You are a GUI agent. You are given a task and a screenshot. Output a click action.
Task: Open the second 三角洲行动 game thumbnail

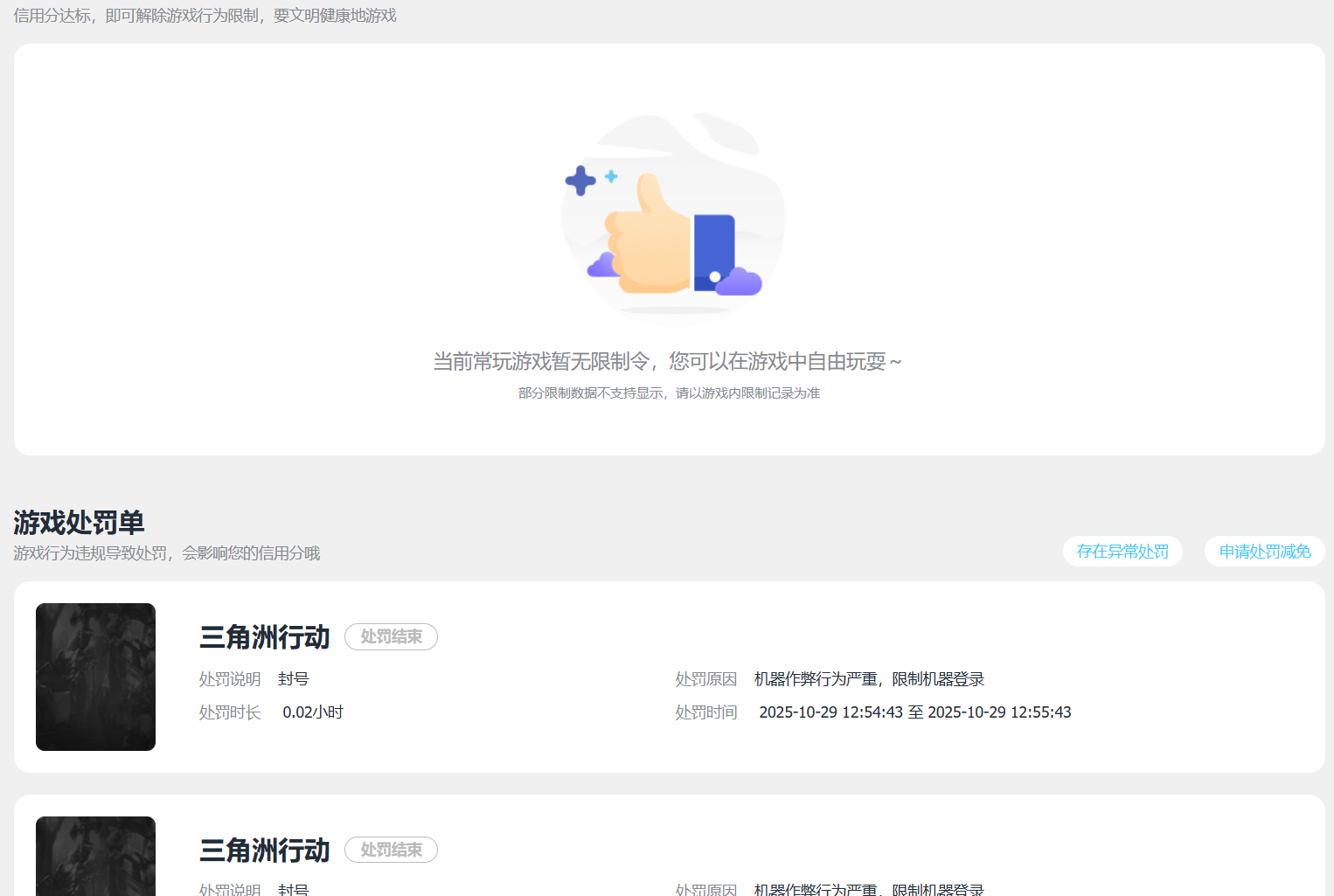coord(95,856)
